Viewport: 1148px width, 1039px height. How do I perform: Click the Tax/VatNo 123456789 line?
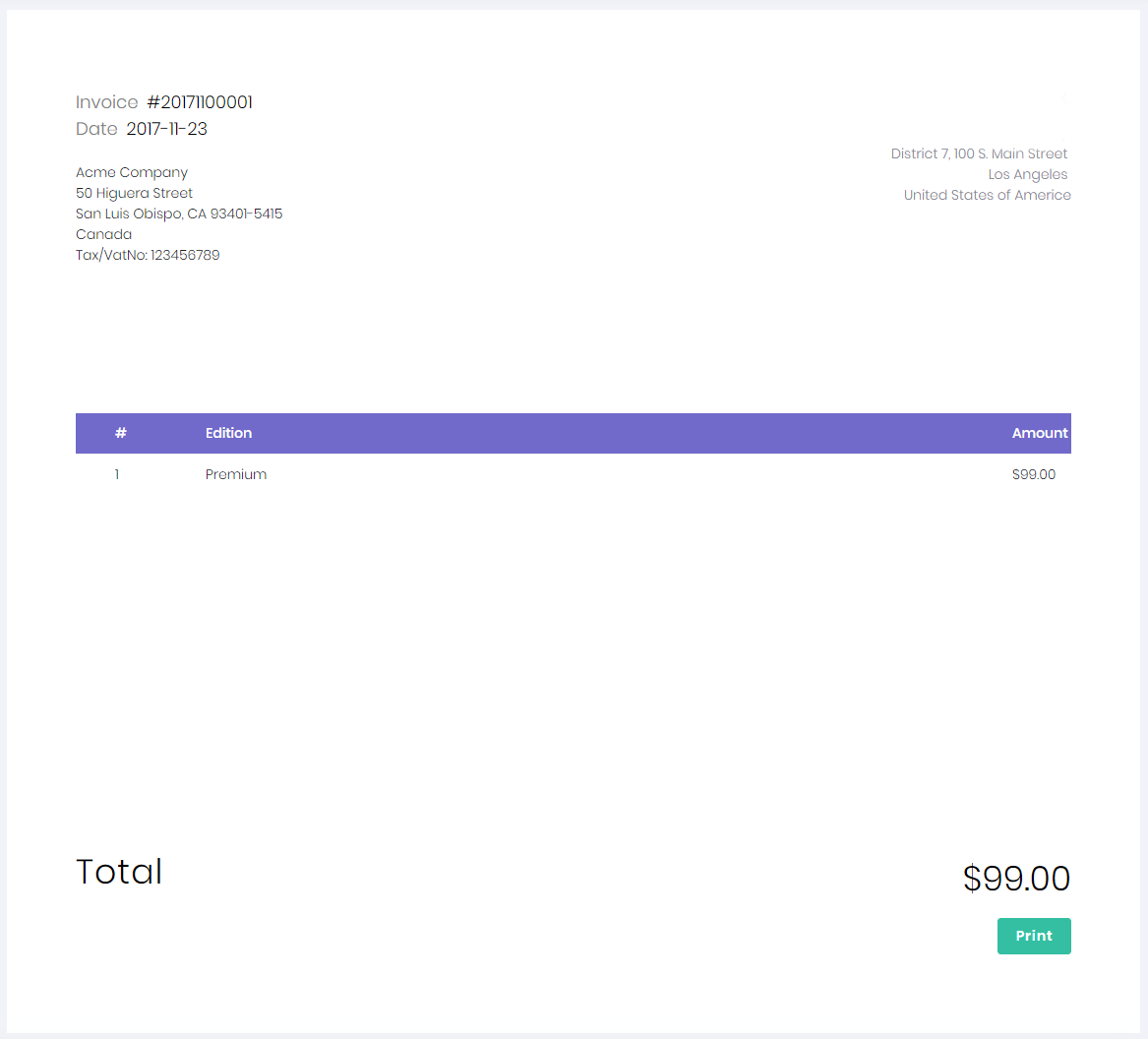pos(148,255)
